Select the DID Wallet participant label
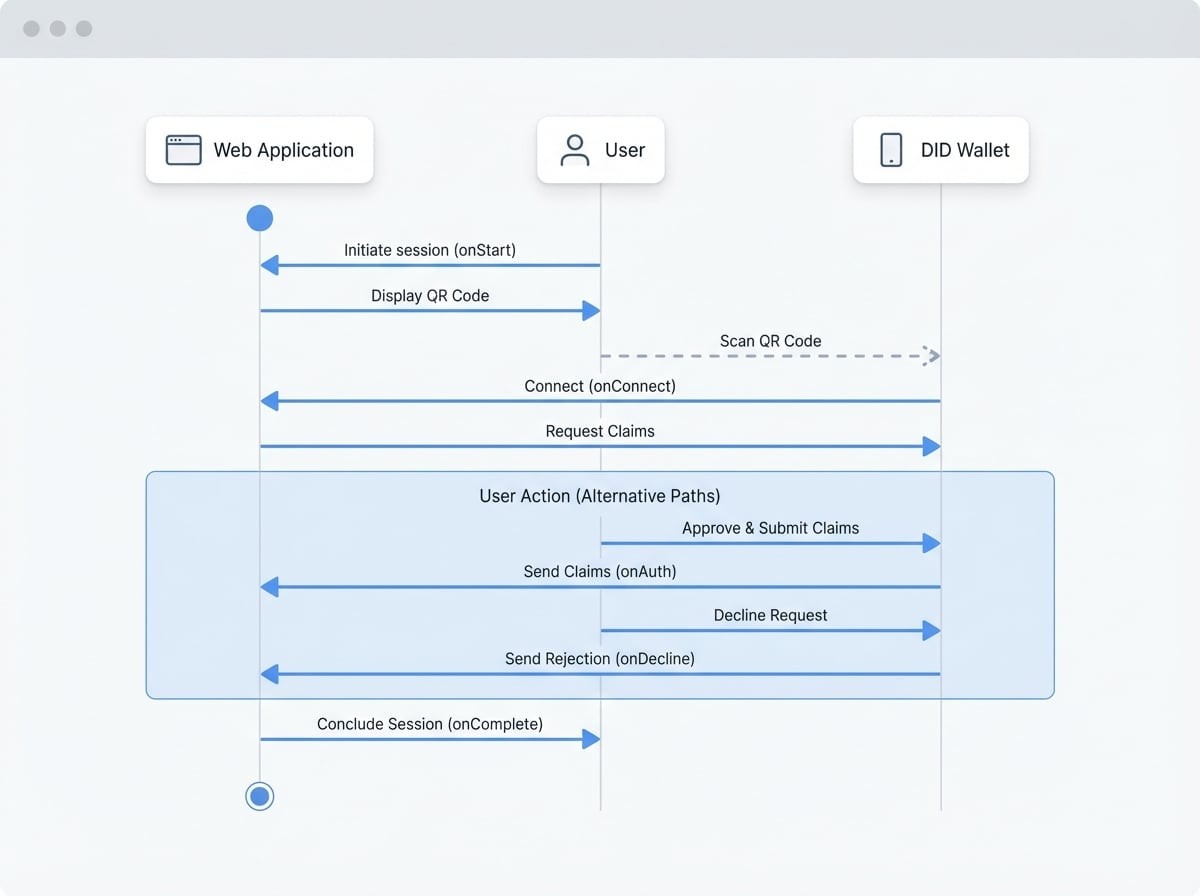This screenshot has width=1200, height=896. point(965,150)
